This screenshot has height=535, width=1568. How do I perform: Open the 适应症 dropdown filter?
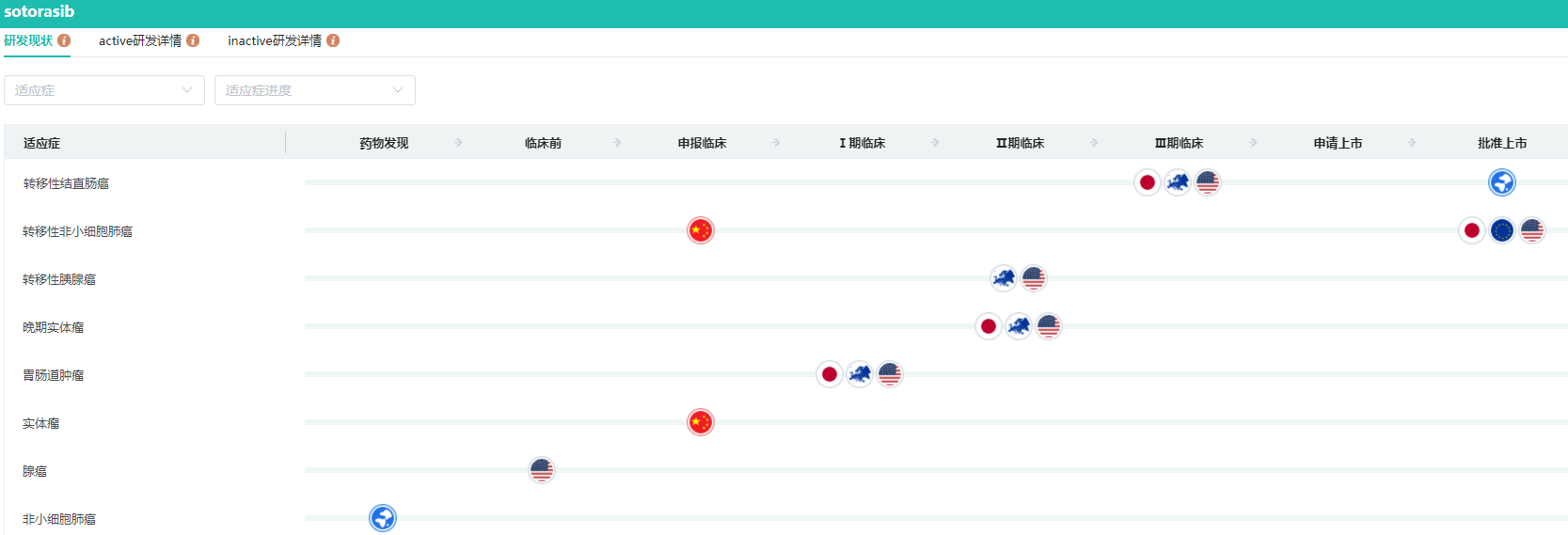104,90
